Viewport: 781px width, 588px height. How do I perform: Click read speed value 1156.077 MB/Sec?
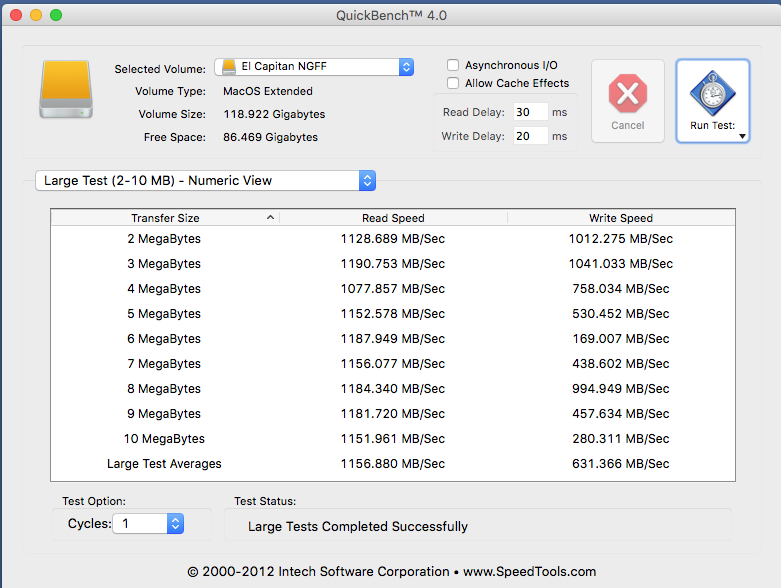click(x=392, y=364)
